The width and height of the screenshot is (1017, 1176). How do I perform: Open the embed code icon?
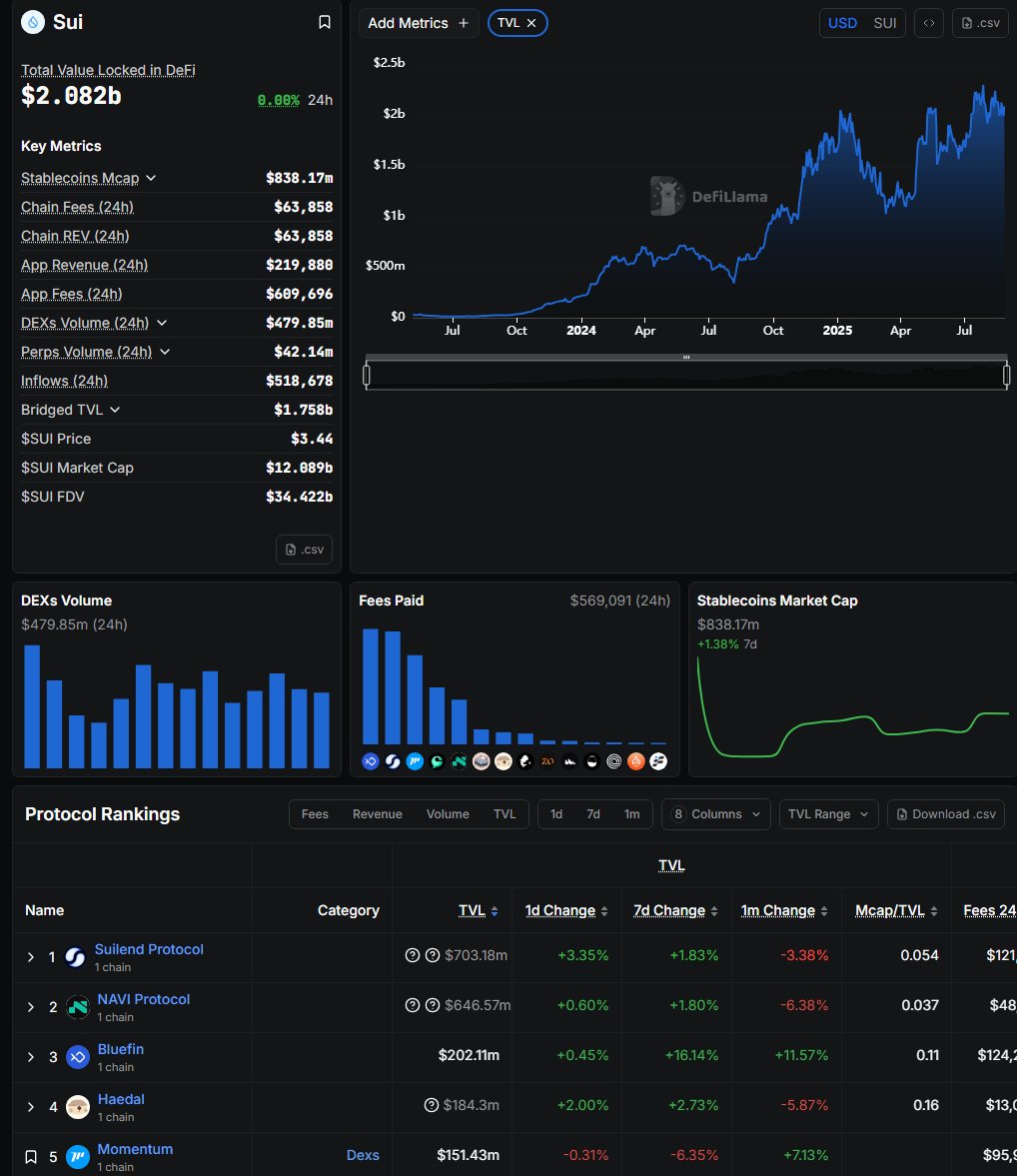point(928,23)
